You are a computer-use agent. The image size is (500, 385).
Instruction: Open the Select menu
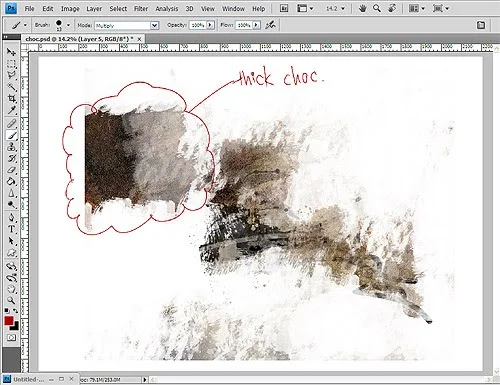(118, 9)
